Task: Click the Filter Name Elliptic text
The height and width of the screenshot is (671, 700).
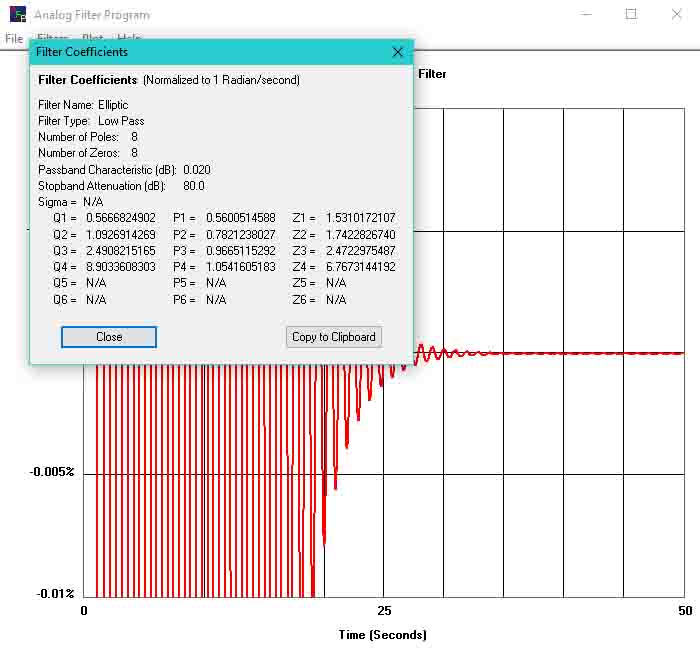Action: pyautogui.click(x=113, y=105)
